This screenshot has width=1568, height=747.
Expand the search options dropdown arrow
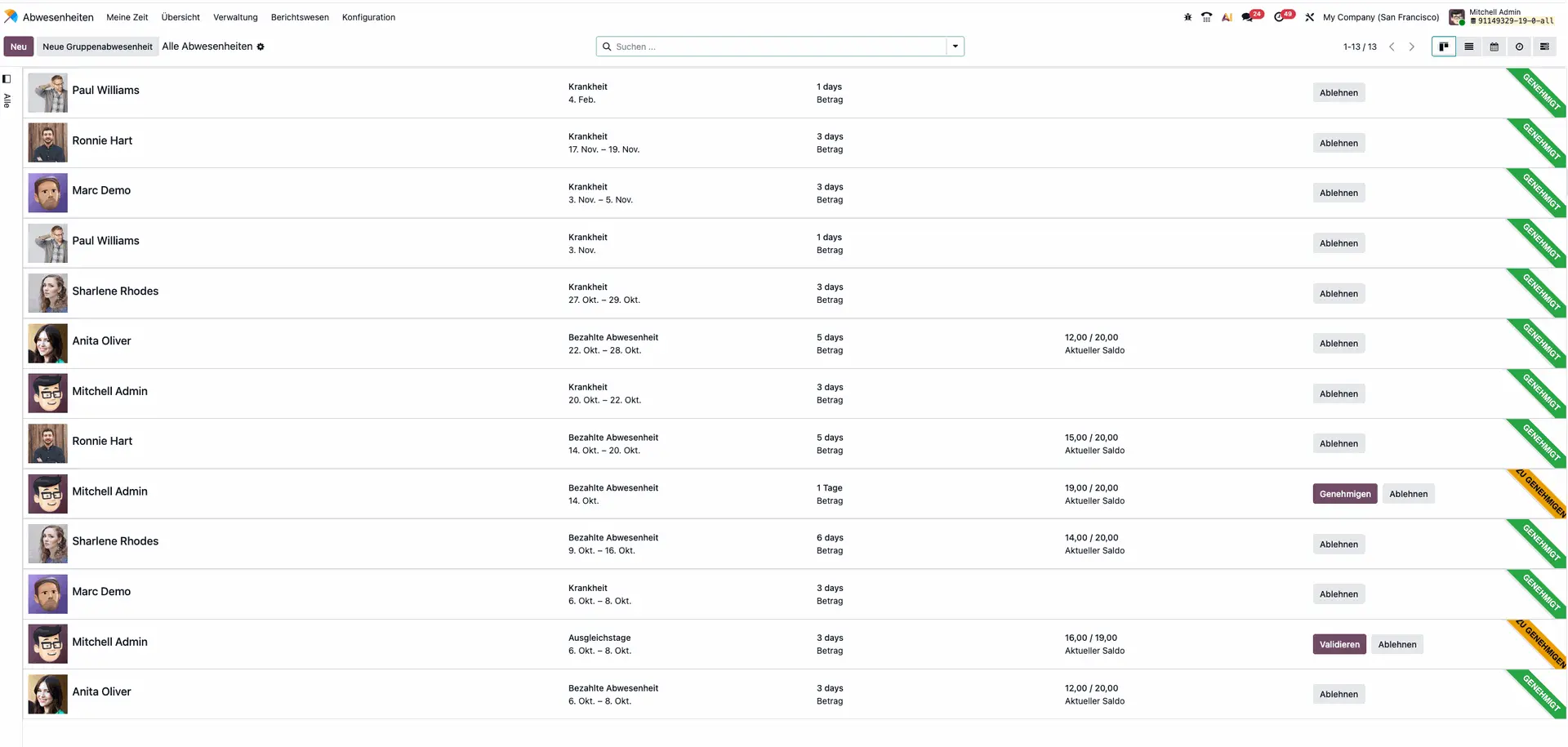pos(955,47)
